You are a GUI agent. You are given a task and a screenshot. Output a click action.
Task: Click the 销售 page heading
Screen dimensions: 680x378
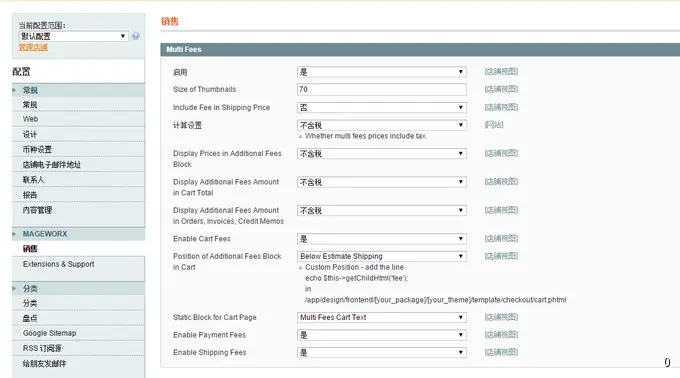pyautogui.click(x=170, y=21)
